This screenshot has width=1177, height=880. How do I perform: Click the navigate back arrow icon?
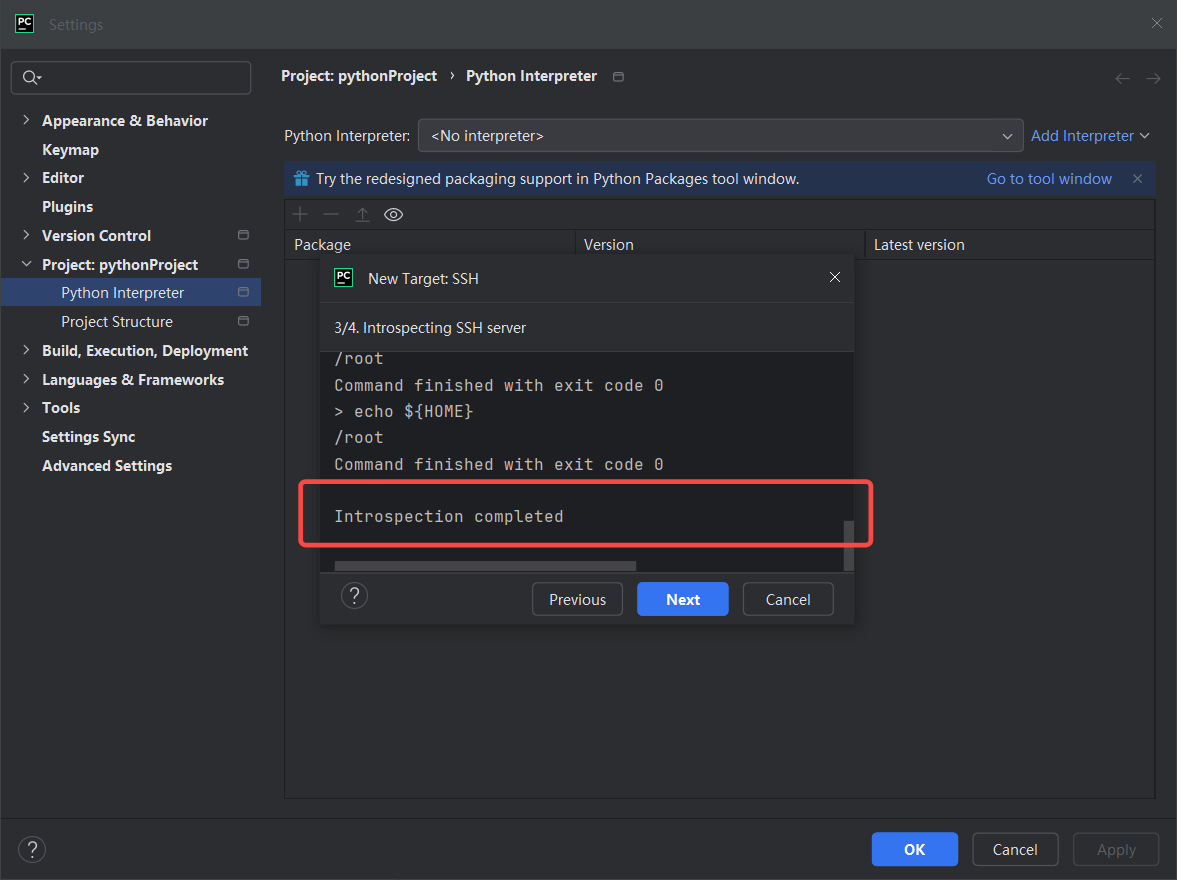coord(1122,78)
